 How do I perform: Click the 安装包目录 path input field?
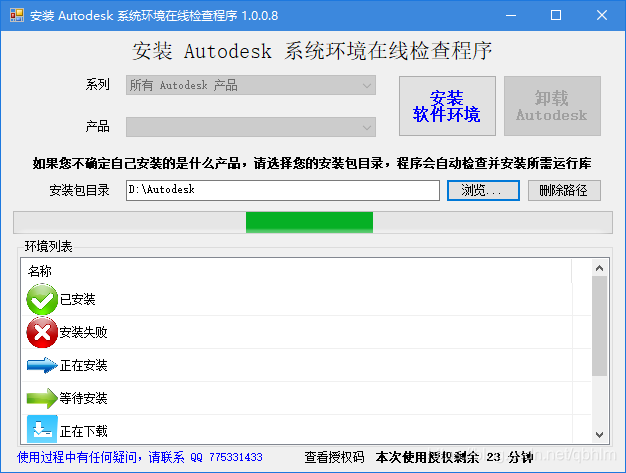pyautogui.click(x=283, y=190)
